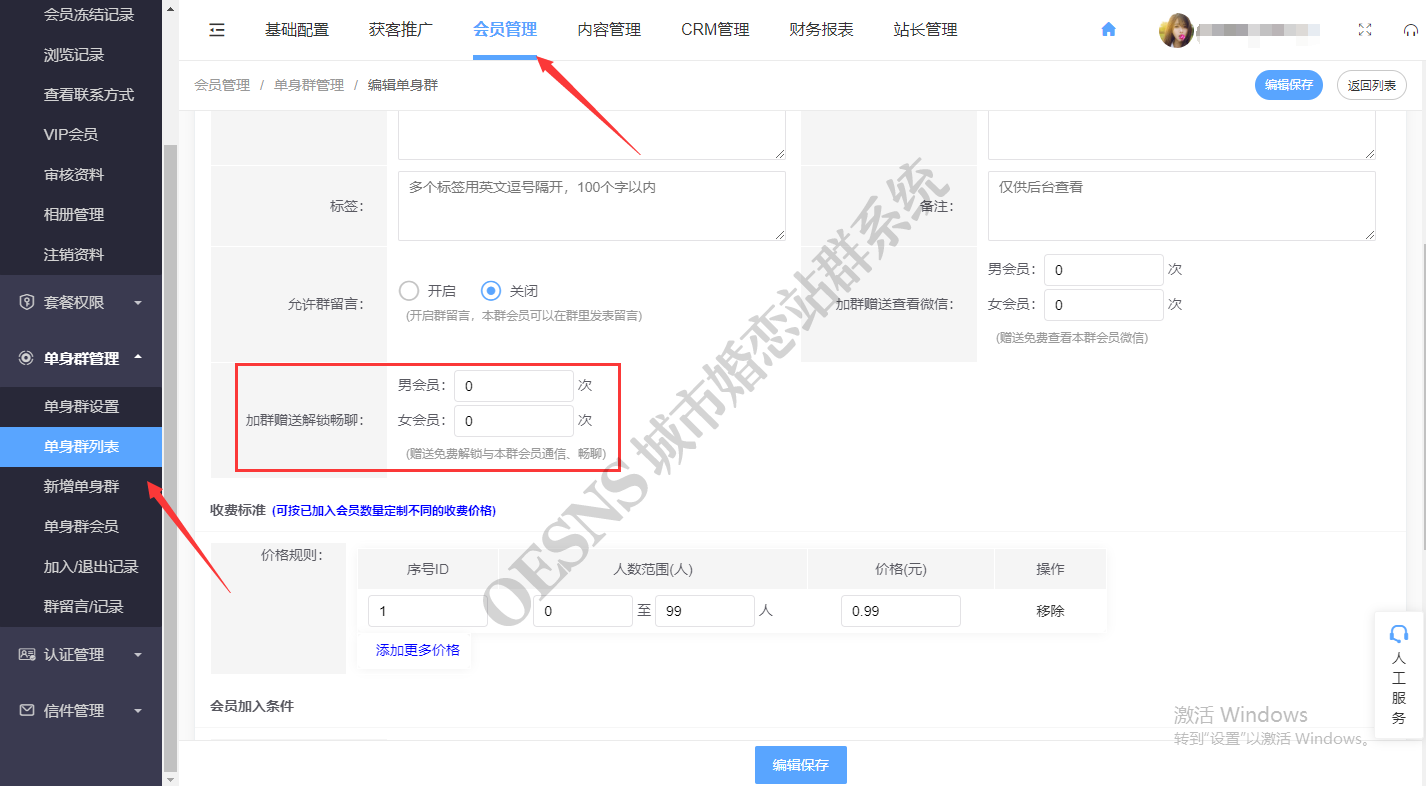Image resolution: width=1426 pixels, height=786 pixels.
Task: Click the circle icon beside 单身群管理
Action: (27, 358)
